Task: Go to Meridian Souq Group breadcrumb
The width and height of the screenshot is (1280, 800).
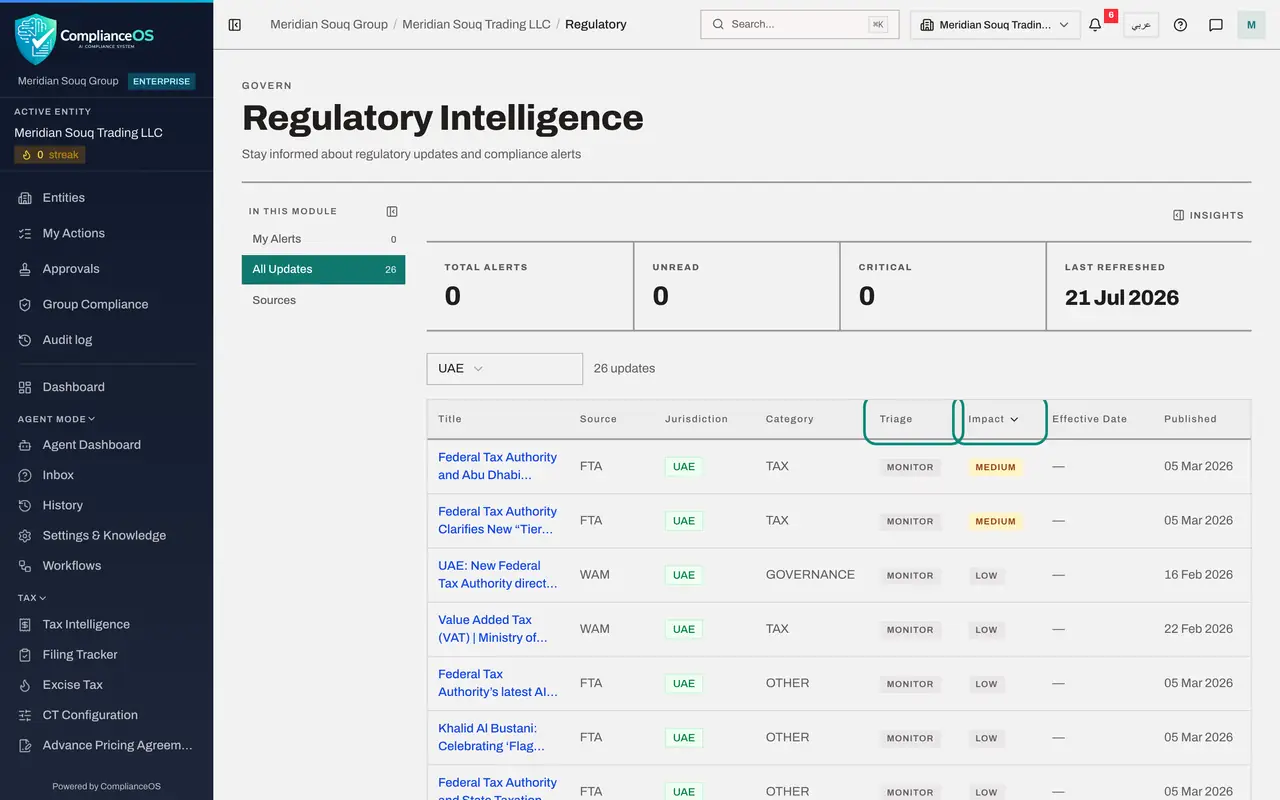Action: [329, 24]
